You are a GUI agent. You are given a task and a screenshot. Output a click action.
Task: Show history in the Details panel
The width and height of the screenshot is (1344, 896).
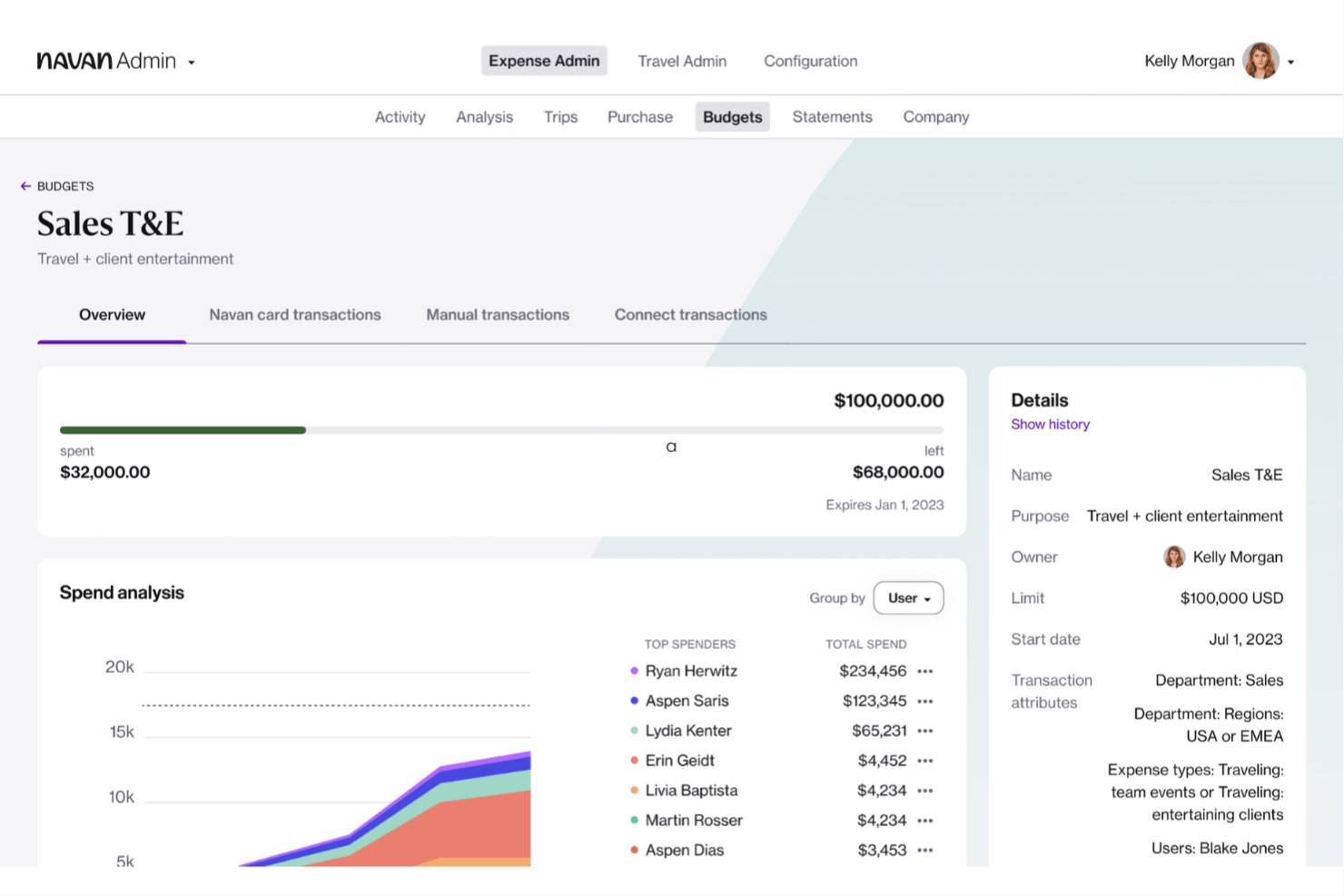(x=1050, y=424)
